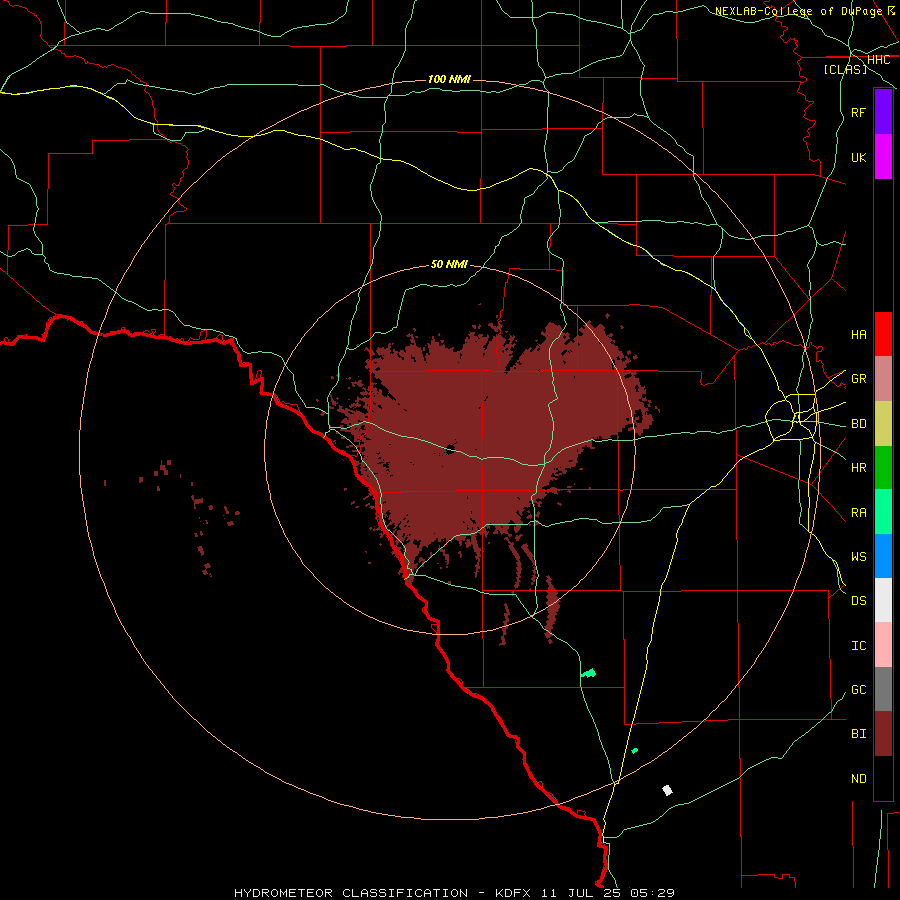Screen dimensions: 900x900
Task: Click the DS legend label
Action: pyautogui.click(x=858, y=601)
